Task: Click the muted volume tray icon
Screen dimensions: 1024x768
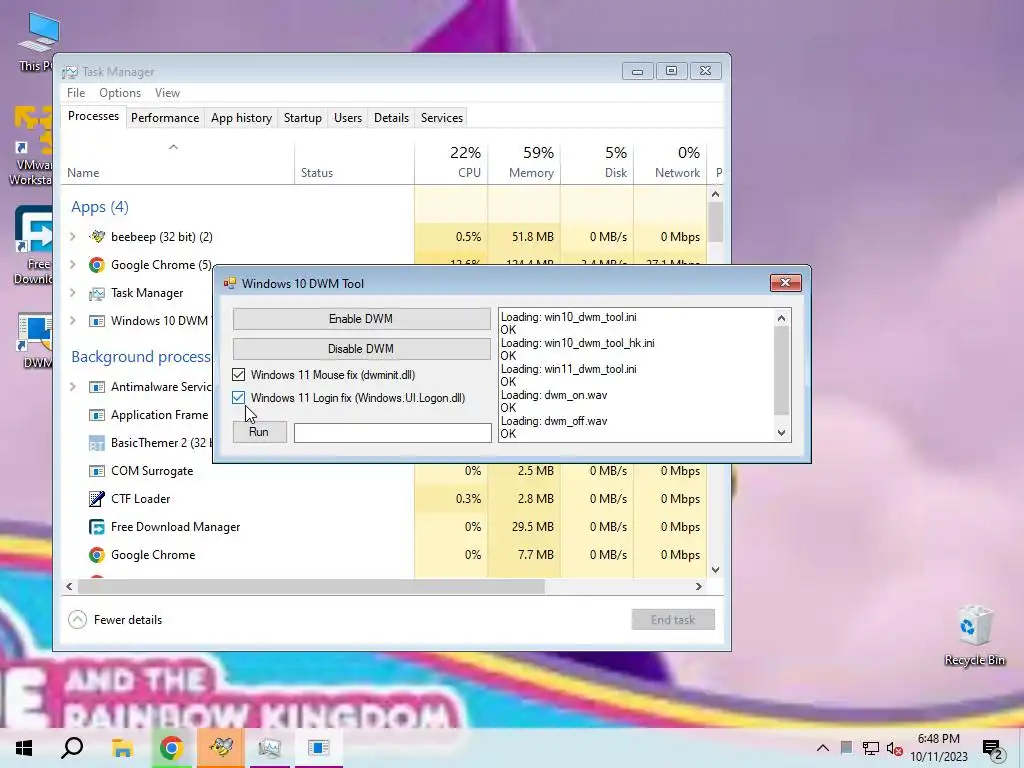Action: [x=894, y=748]
